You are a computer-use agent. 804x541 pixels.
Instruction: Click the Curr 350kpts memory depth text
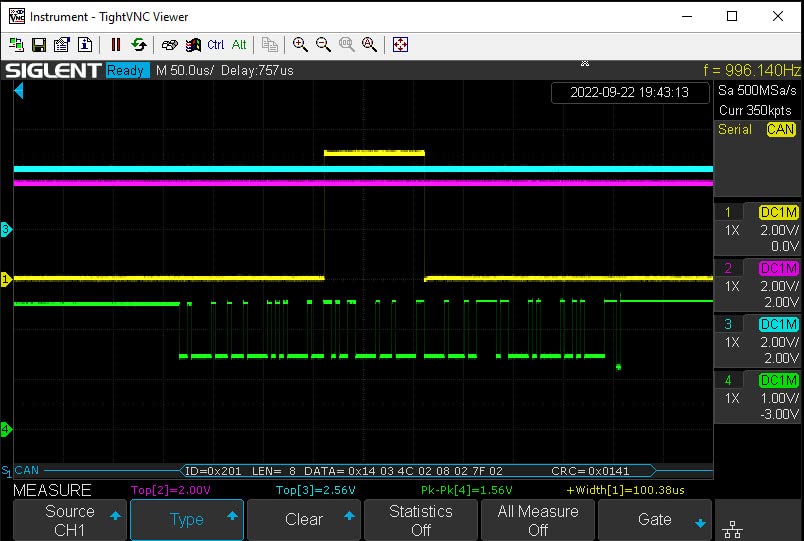pos(755,110)
